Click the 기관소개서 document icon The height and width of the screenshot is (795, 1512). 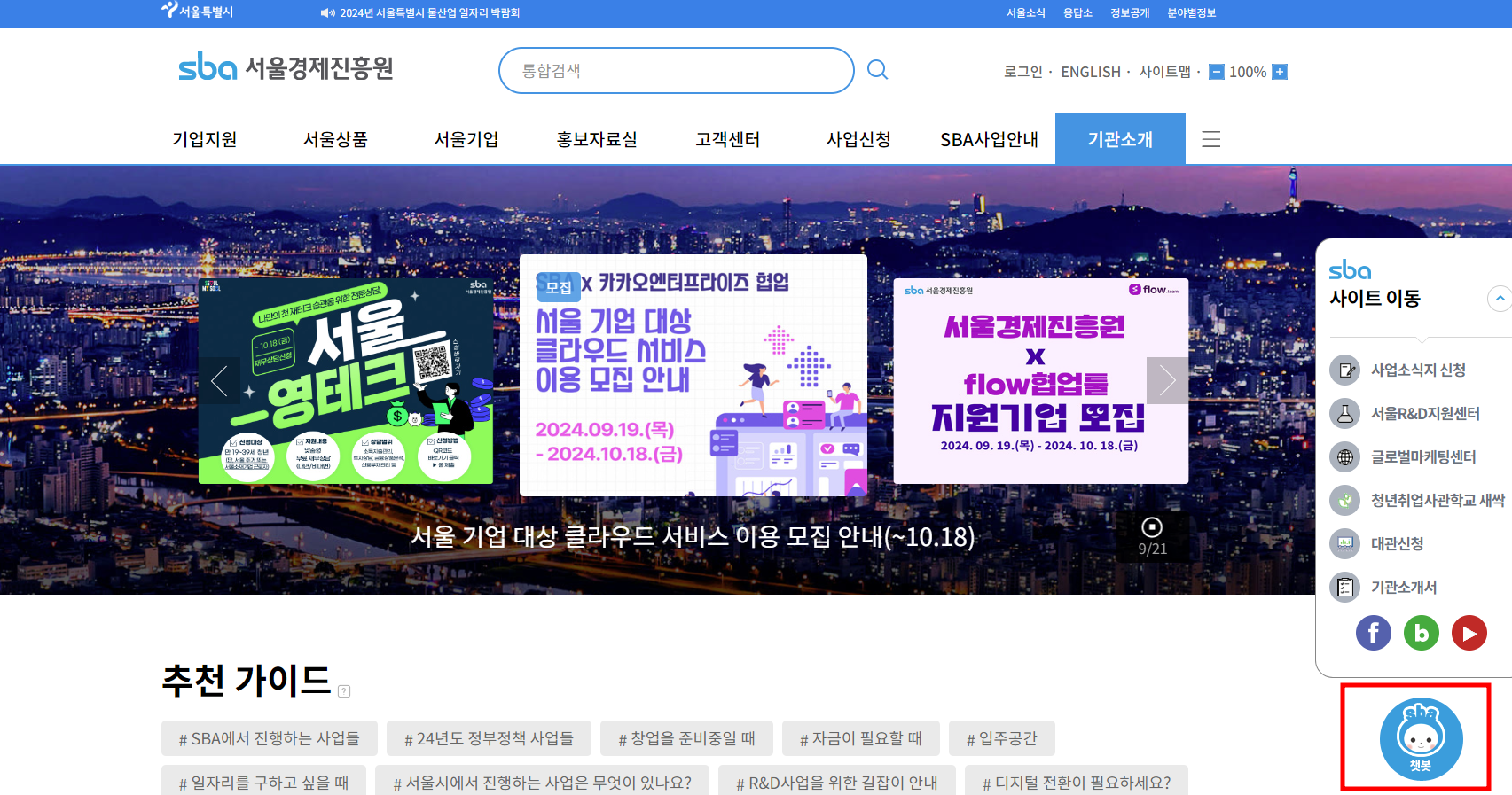pyautogui.click(x=1345, y=587)
